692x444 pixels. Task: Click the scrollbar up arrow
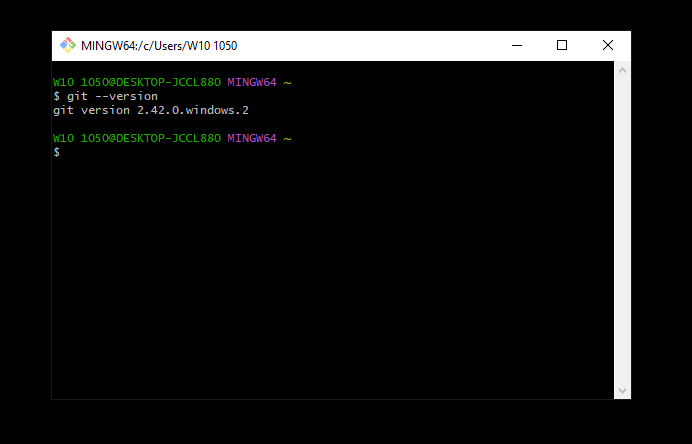coord(622,70)
